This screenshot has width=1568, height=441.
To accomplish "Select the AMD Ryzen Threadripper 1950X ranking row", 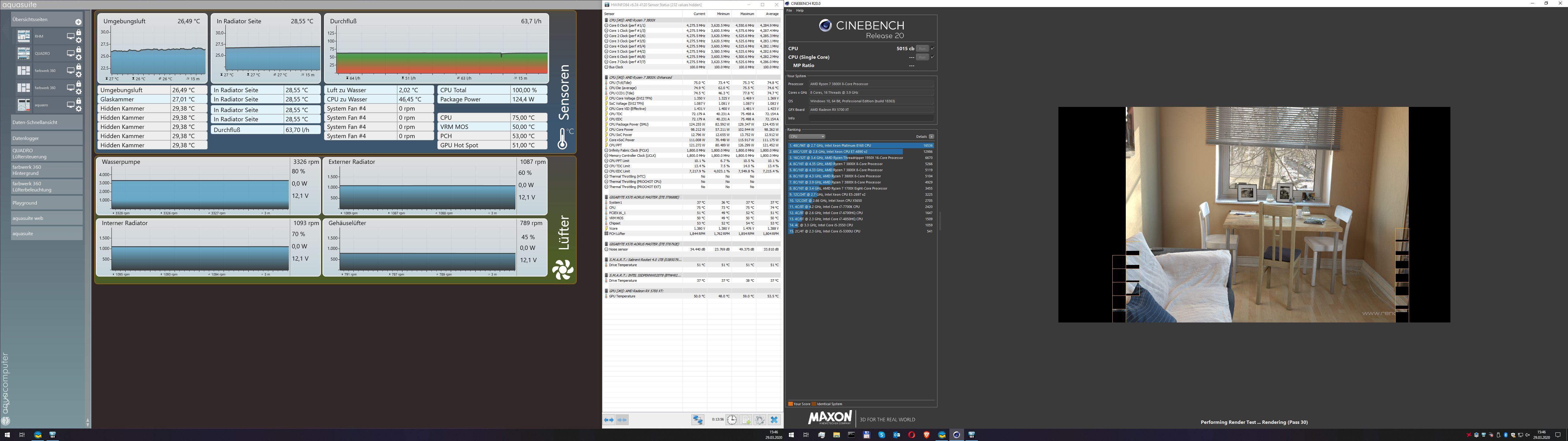I will (861, 158).
